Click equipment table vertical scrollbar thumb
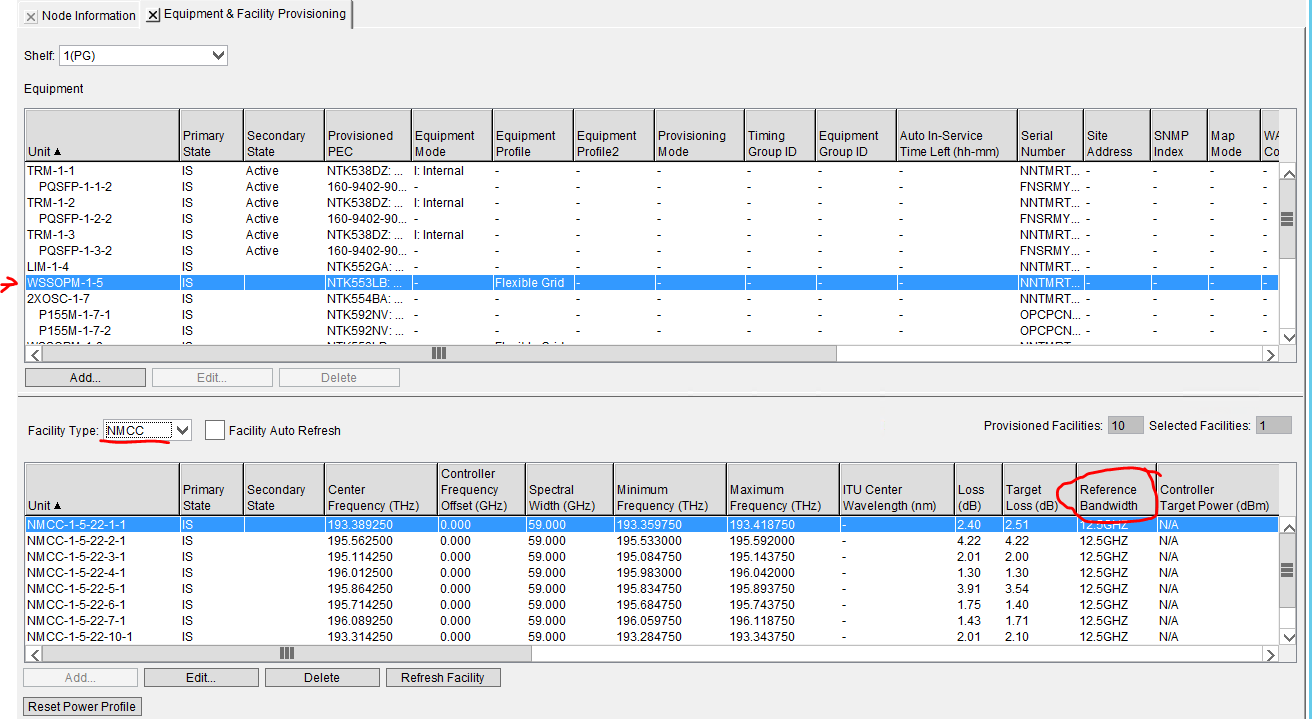Viewport: 1312px width, 719px height. pyautogui.click(x=1288, y=219)
